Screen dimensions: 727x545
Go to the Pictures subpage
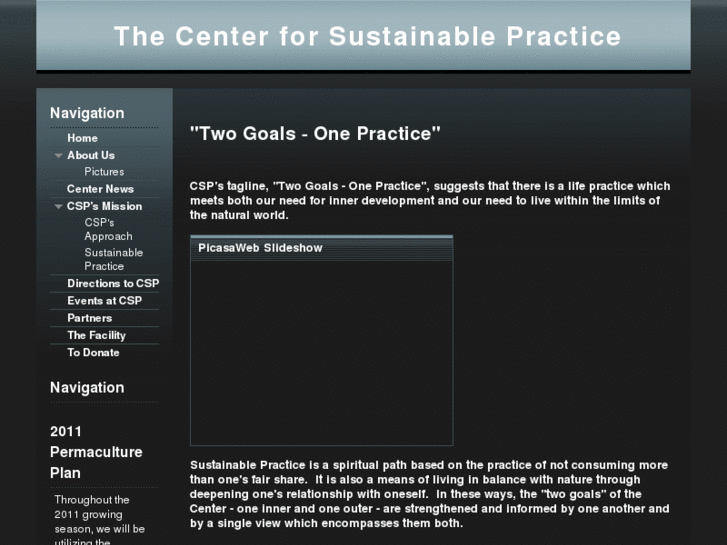[104, 172]
